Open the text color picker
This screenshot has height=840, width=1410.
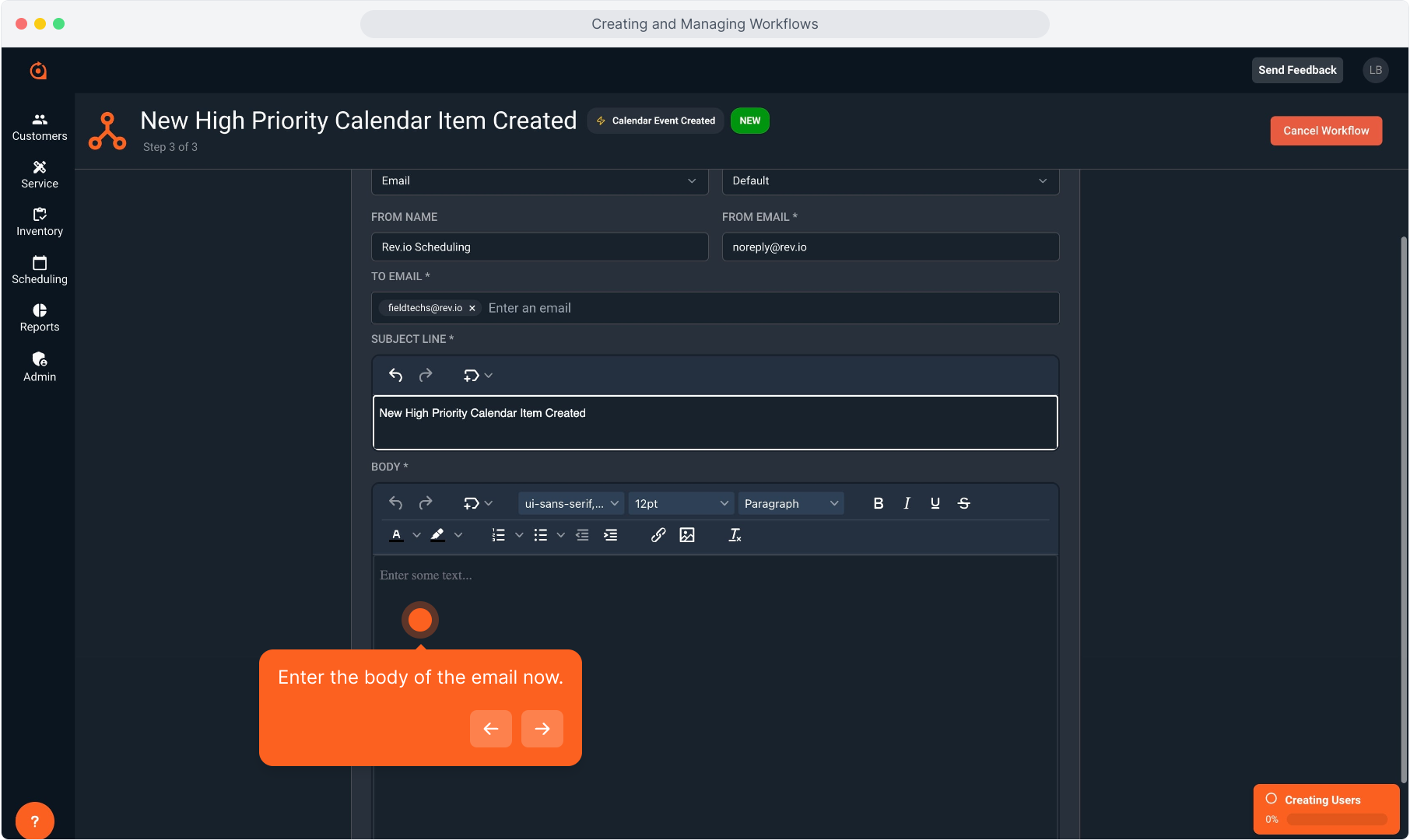(x=397, y=535)
